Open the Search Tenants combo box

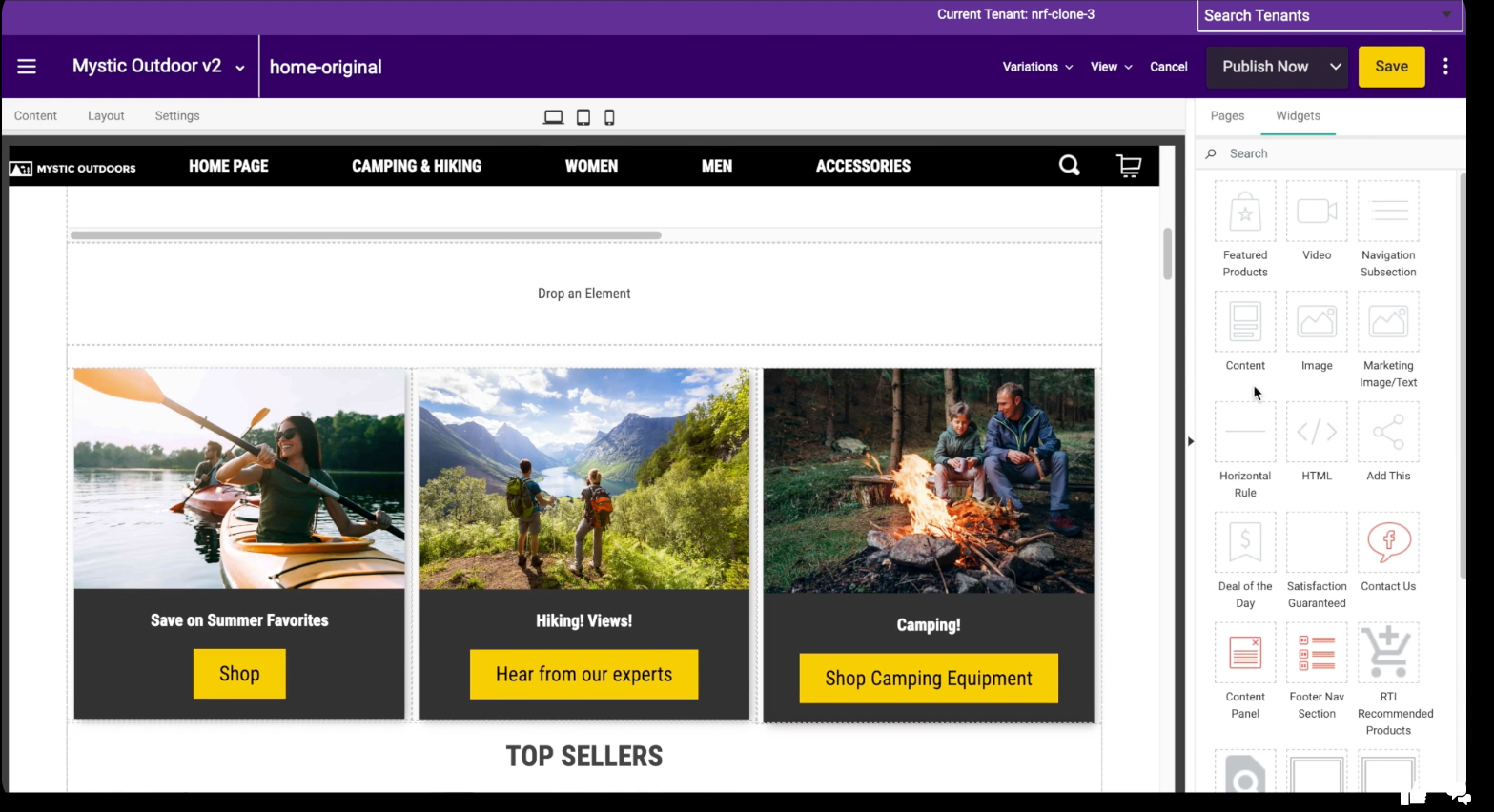[x=1329, y=15]
